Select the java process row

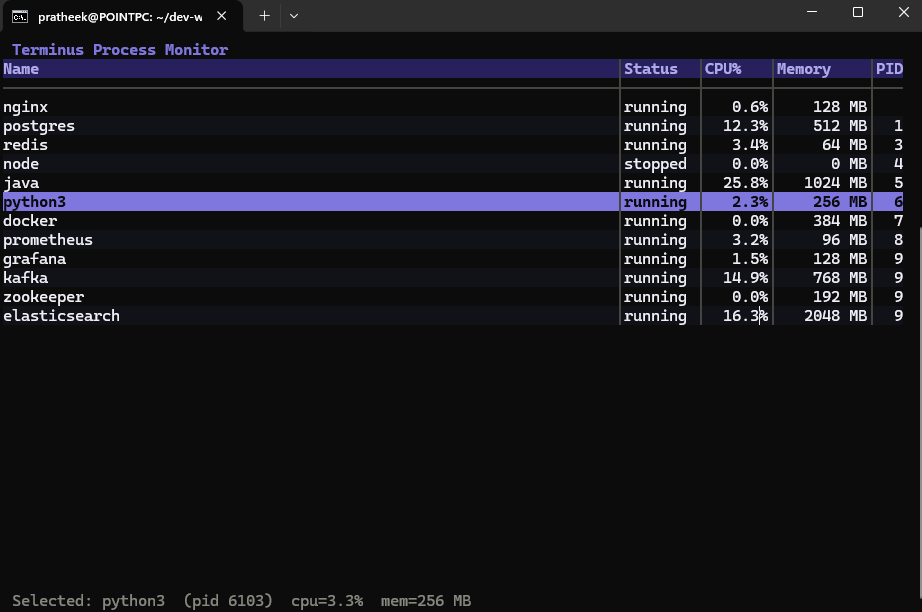(453, 183)
